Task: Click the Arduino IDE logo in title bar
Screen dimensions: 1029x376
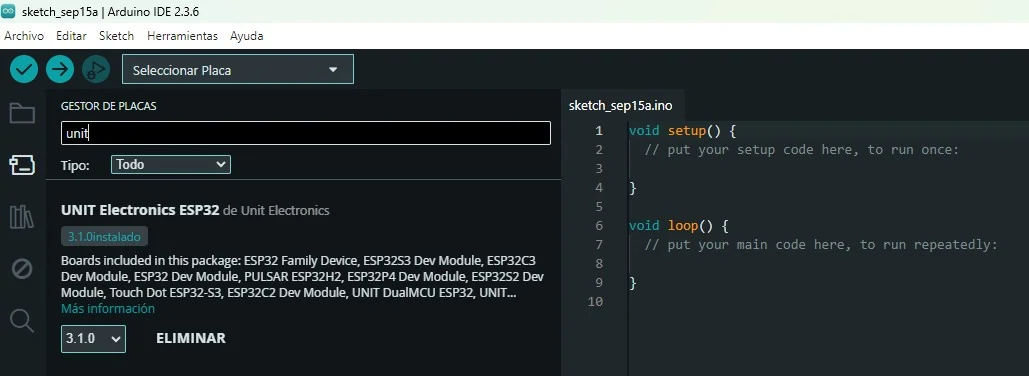Action: point(9,11)
